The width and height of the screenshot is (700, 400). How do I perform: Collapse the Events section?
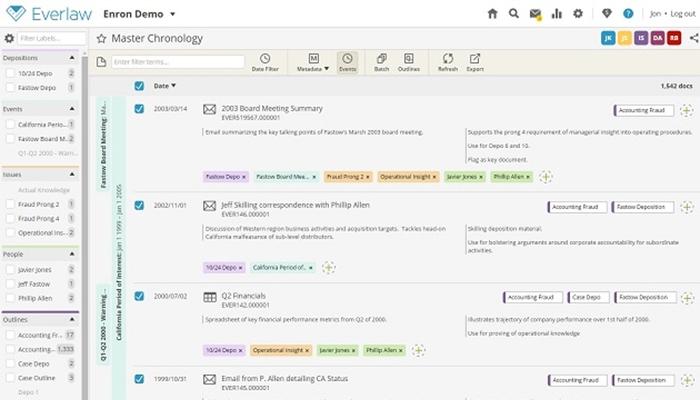(x=72, y=109)
